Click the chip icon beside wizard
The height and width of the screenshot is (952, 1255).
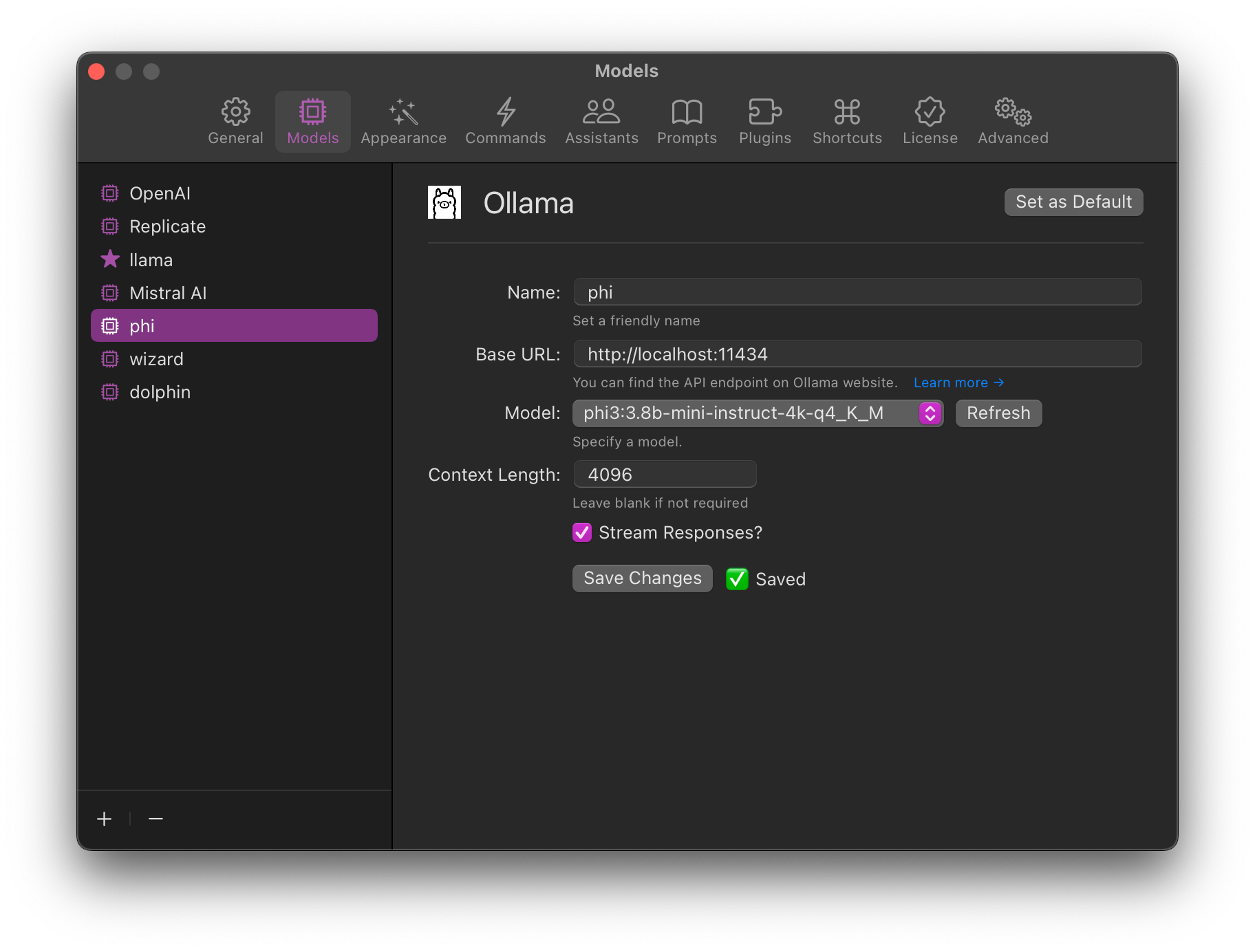pyautogui.click(x=110, y=358)
